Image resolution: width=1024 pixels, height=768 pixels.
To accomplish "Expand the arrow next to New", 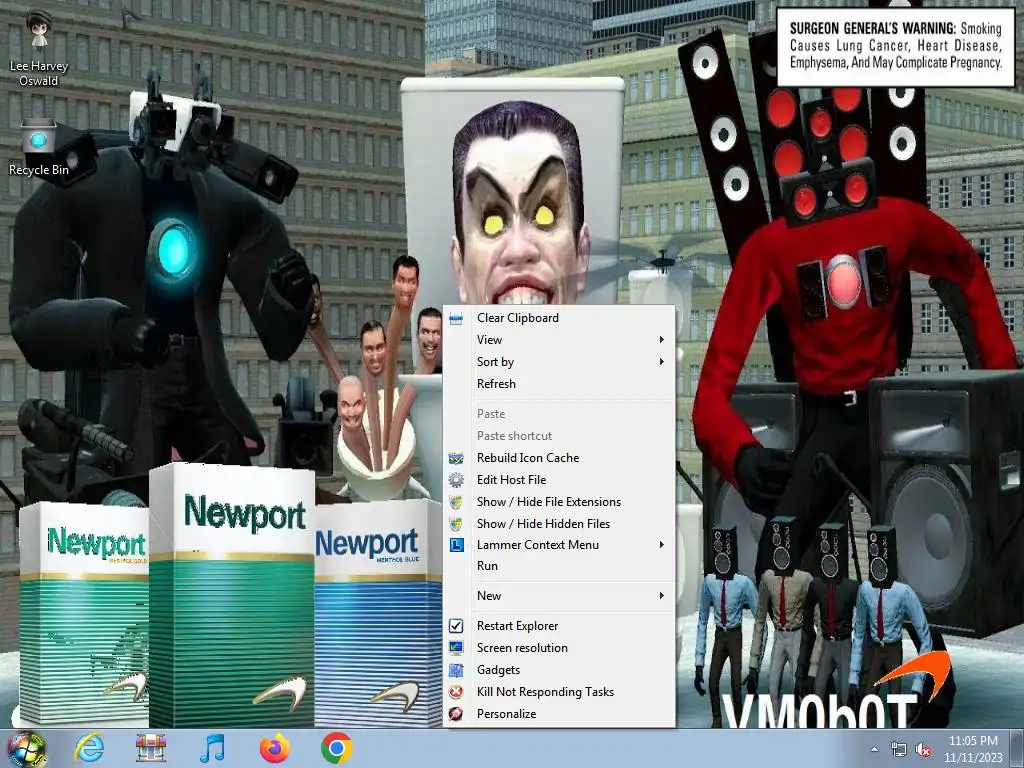I will 662,596.
